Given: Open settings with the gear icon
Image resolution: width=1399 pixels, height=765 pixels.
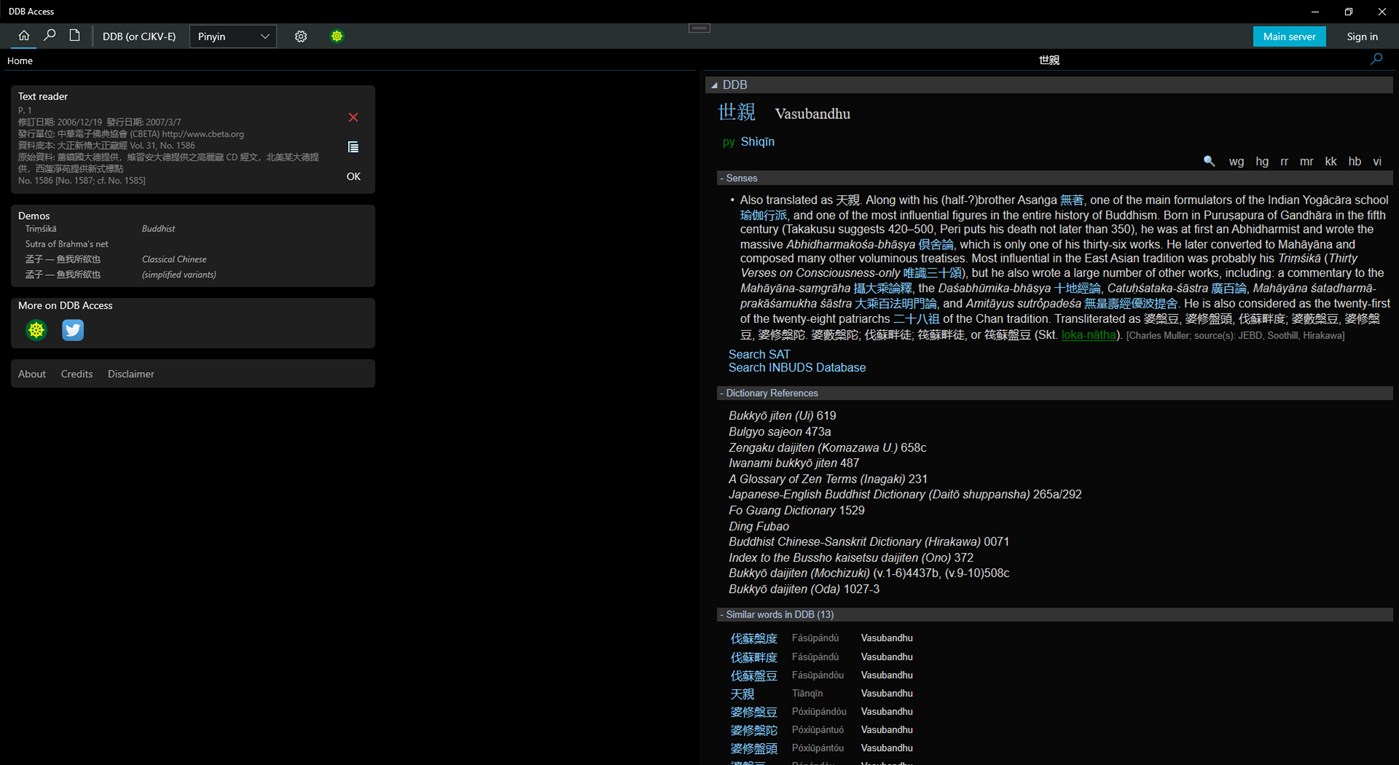Looking at the screenshot, I should point(300,36).
